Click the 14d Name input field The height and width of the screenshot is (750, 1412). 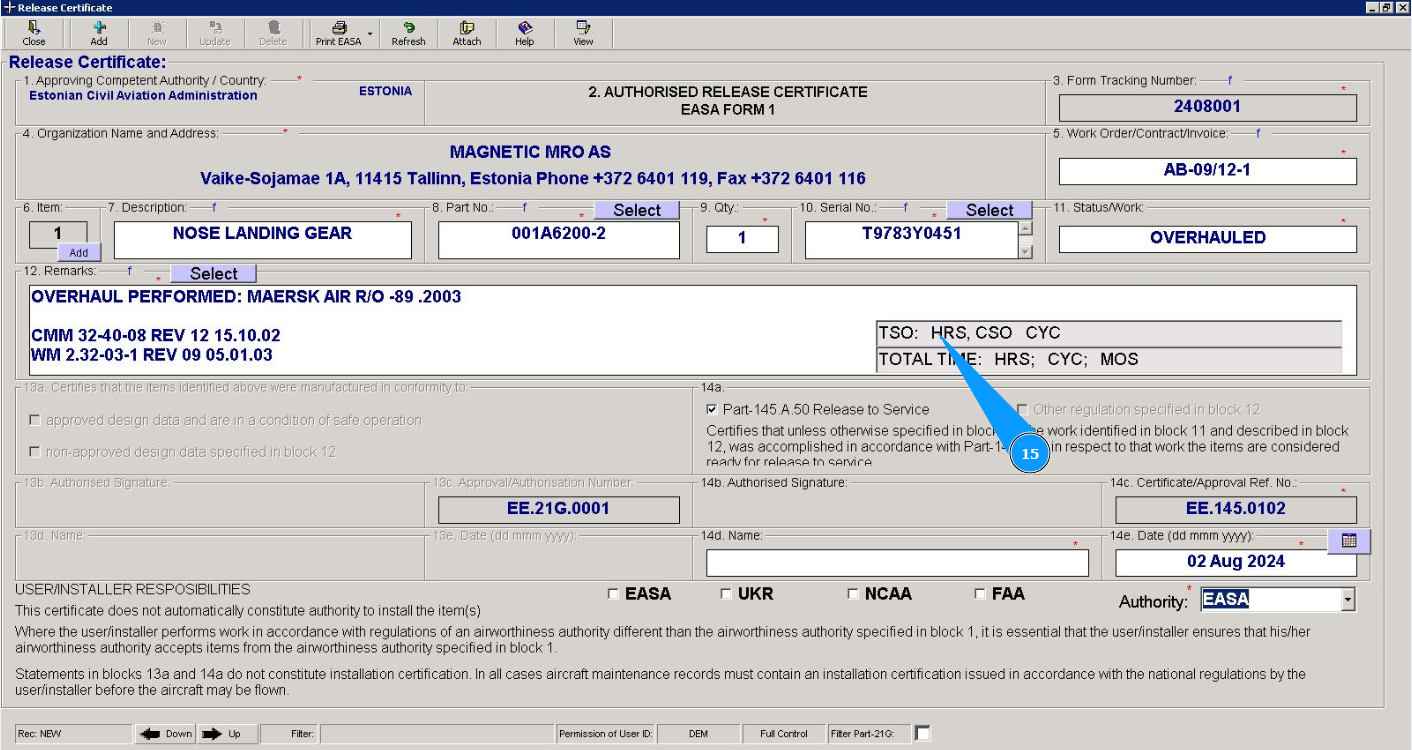click(897, 563)
